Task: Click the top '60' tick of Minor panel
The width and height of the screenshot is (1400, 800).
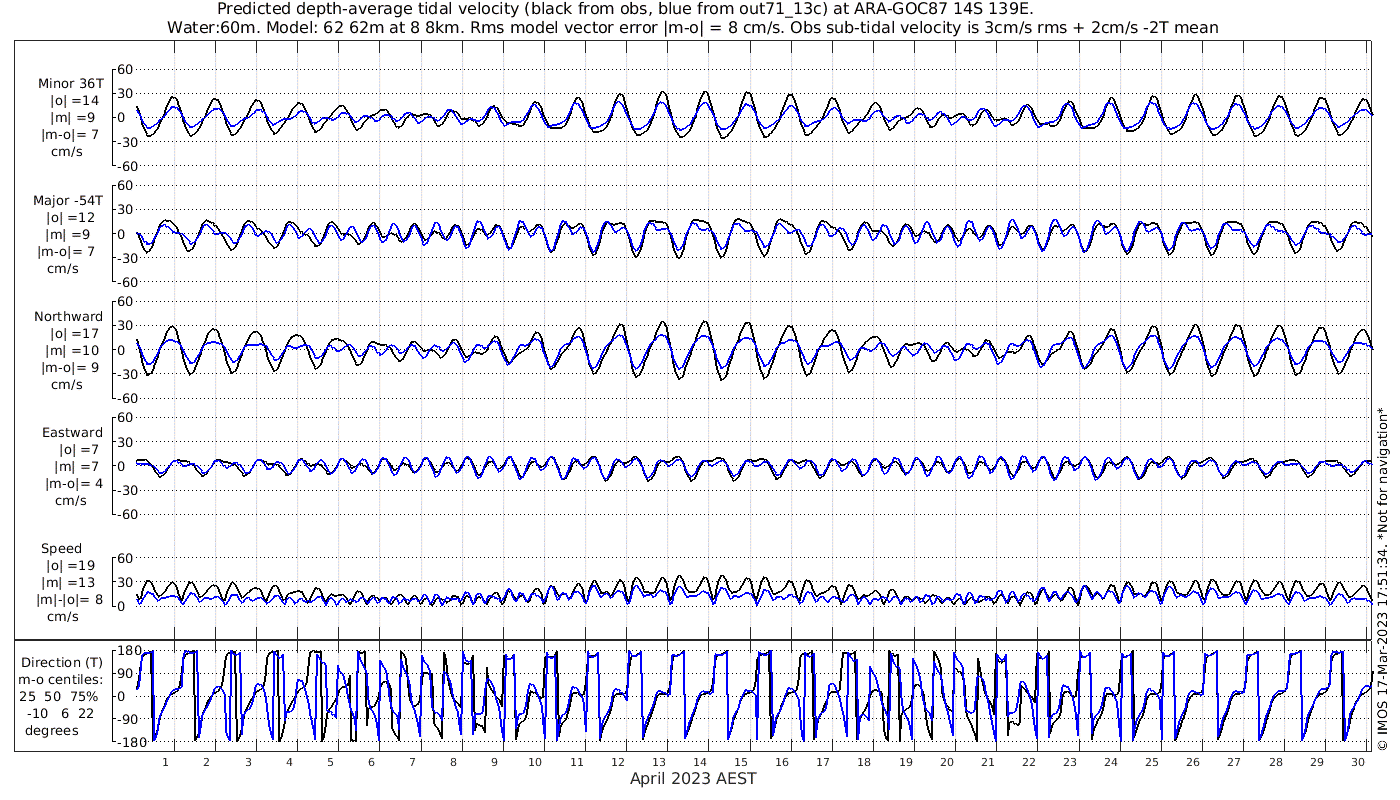Action: click(x=126, y=69)
